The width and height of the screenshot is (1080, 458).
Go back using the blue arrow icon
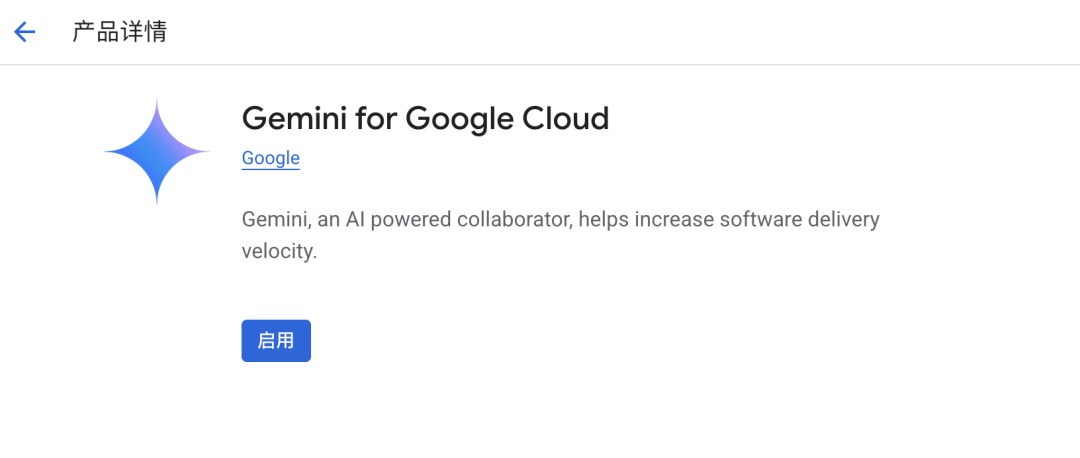24,32
